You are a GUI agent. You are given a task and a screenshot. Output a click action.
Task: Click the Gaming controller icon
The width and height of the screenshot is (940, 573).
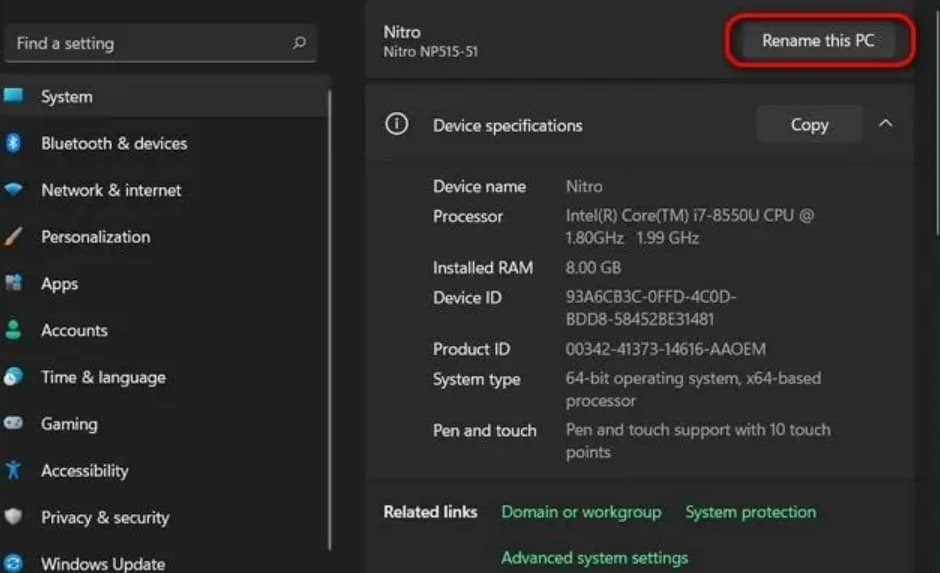coord(13,423)
